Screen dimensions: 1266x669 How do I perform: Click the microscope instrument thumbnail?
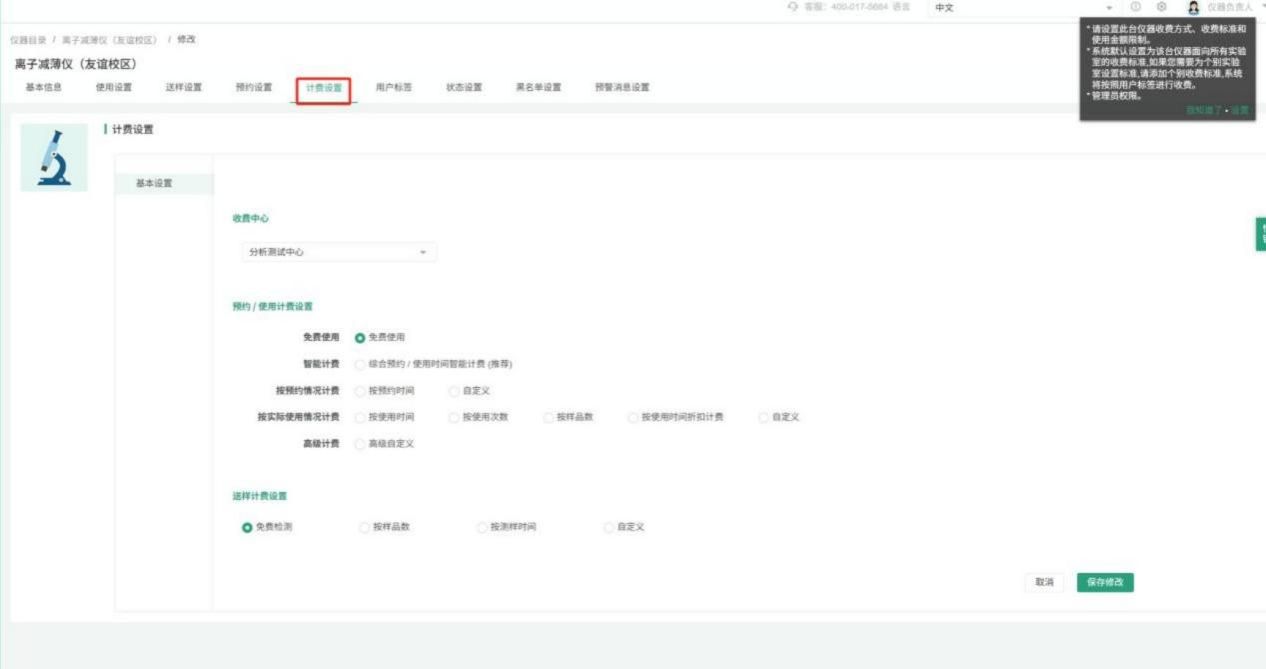click(x=54, y=157)
